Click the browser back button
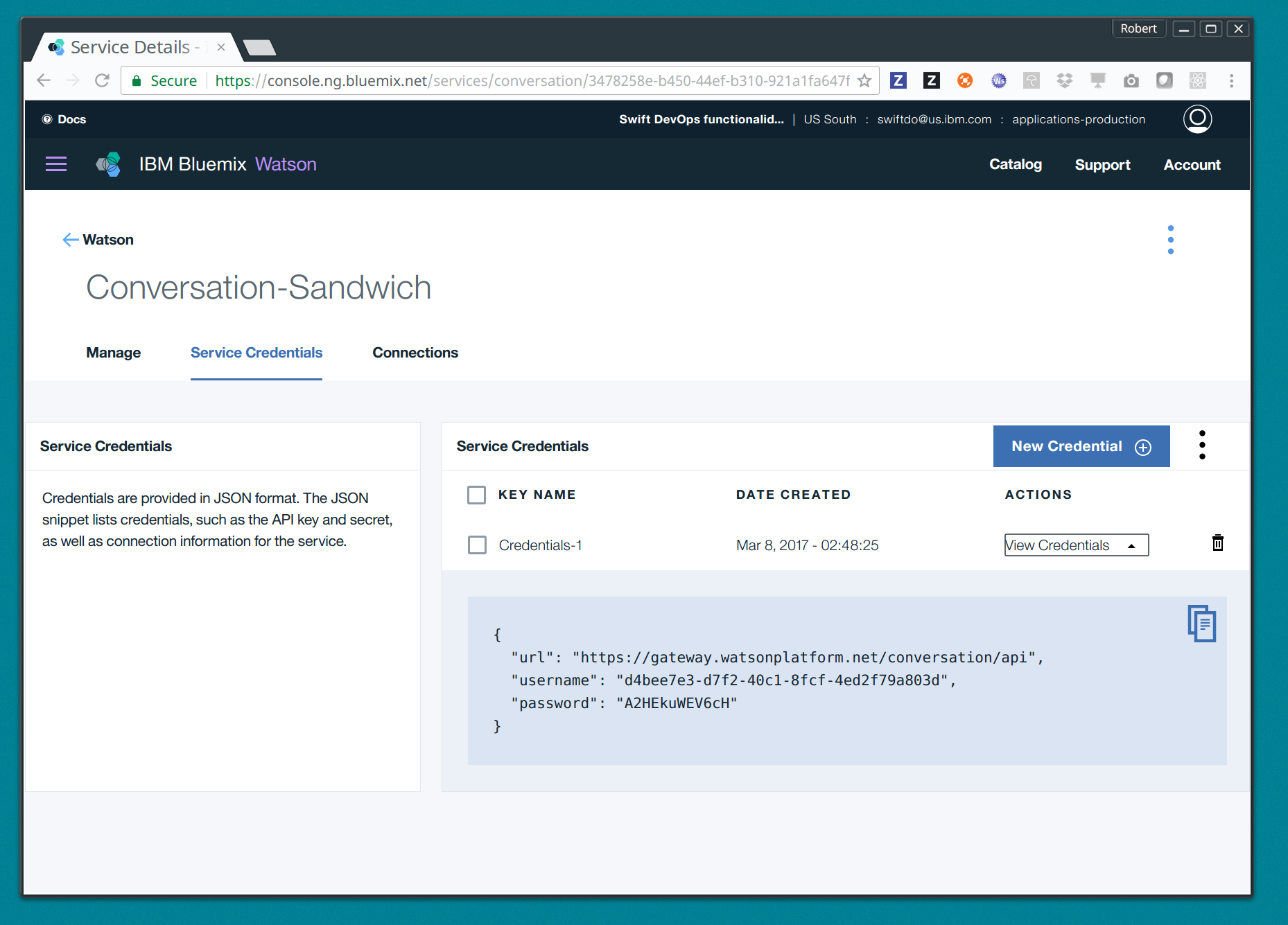The height and width of the screenshot is (925, 1288). [44, 80]
